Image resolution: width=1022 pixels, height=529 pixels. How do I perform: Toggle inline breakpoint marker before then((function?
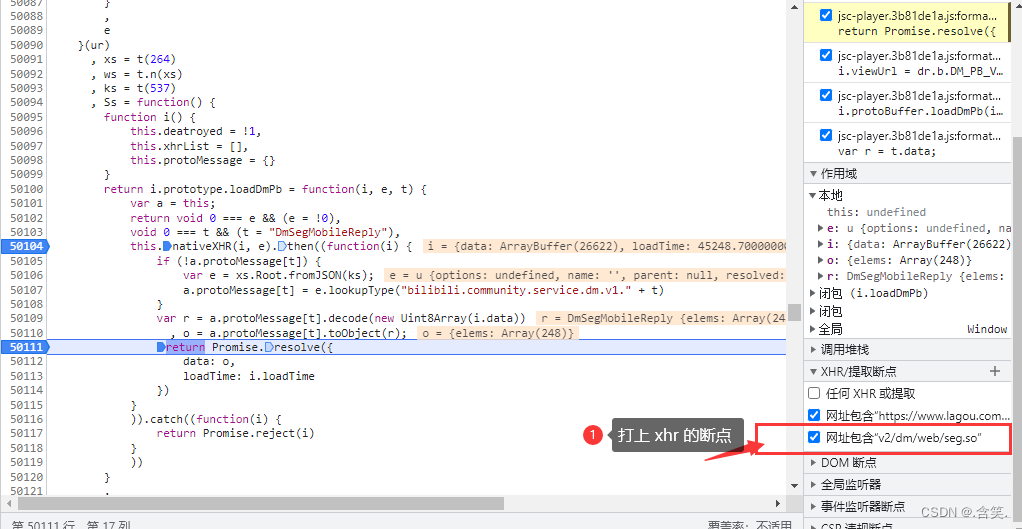[x=282, y=246]
